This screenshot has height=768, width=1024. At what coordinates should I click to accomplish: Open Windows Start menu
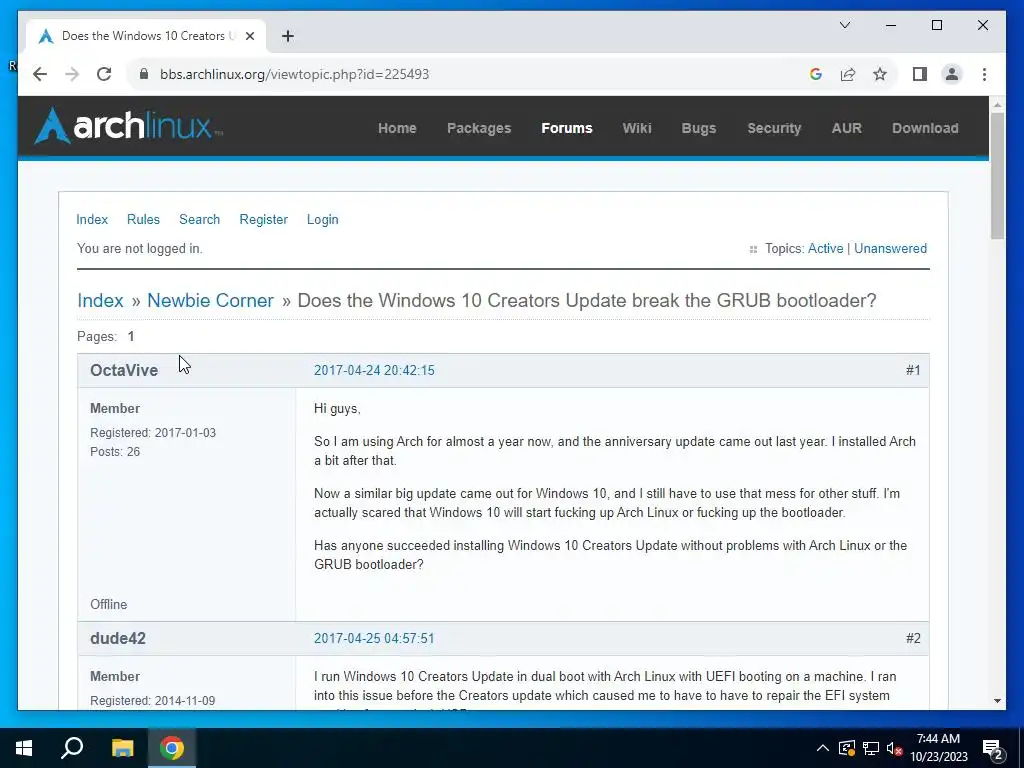pyautogui.click(x=24, y=748)
